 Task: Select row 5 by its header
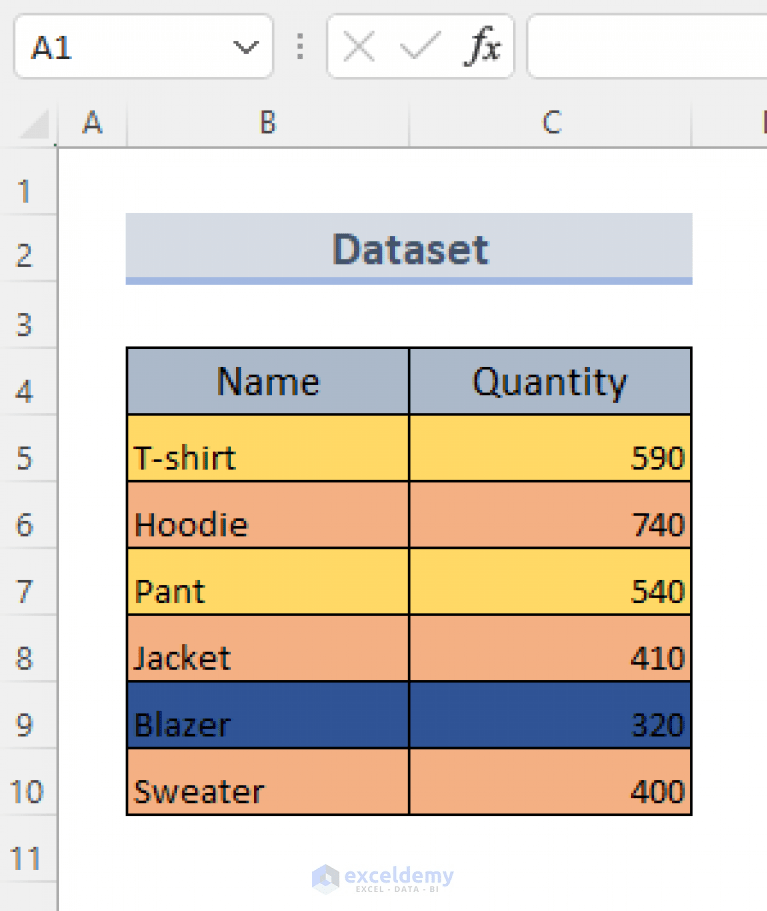coord(29,457)
